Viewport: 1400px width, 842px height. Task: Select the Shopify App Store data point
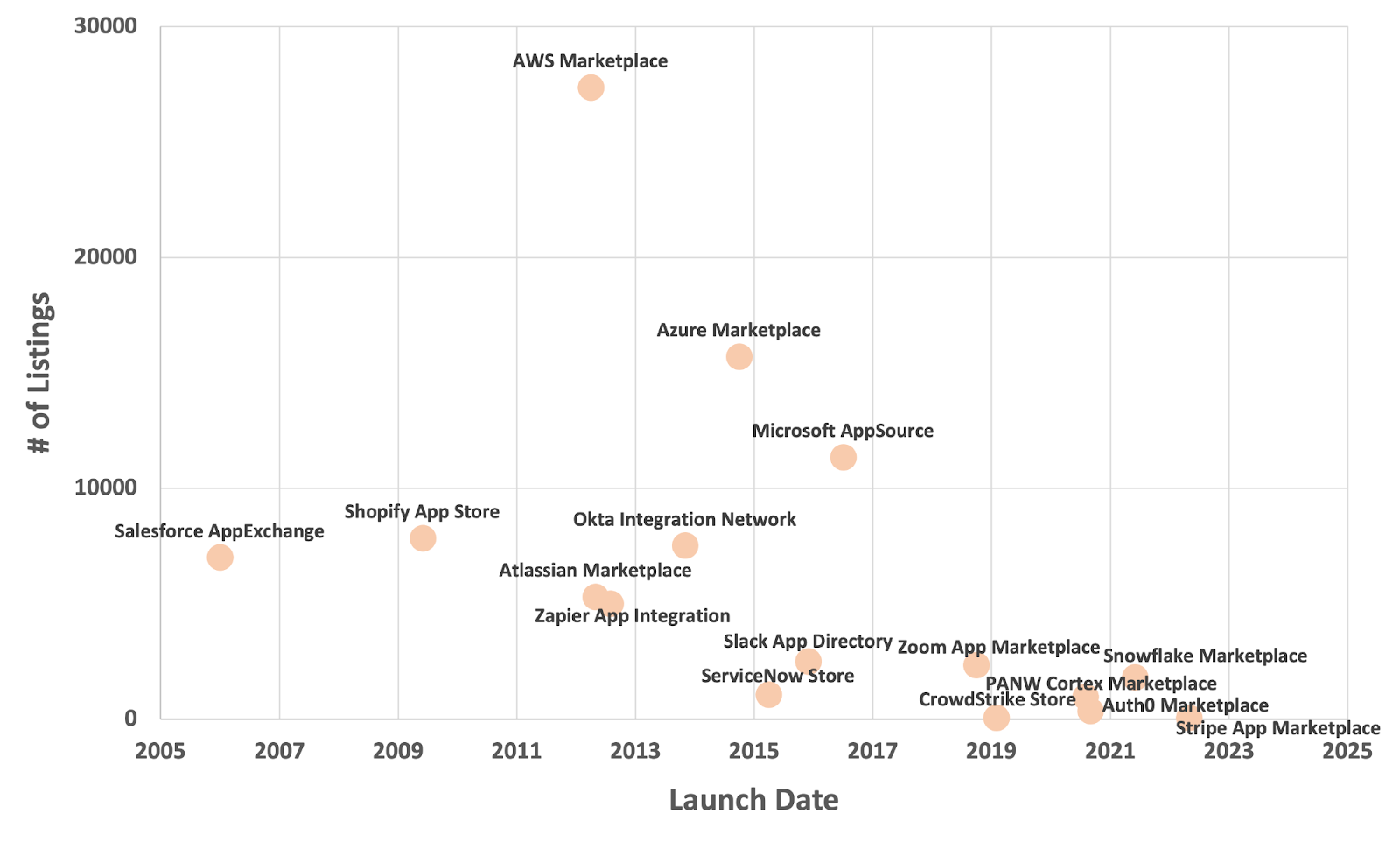(x=423, y=538)
